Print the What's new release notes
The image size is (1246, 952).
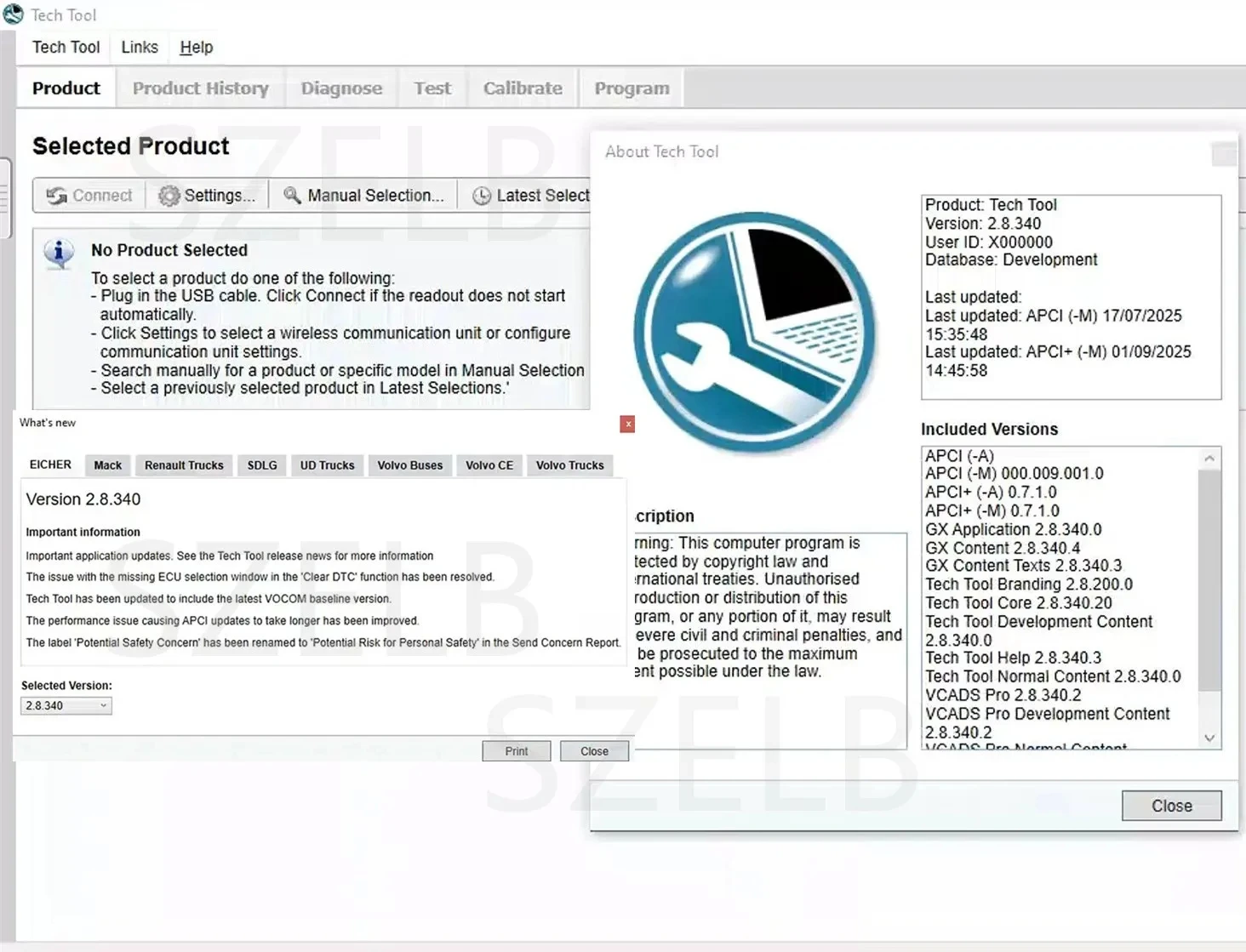516,751
